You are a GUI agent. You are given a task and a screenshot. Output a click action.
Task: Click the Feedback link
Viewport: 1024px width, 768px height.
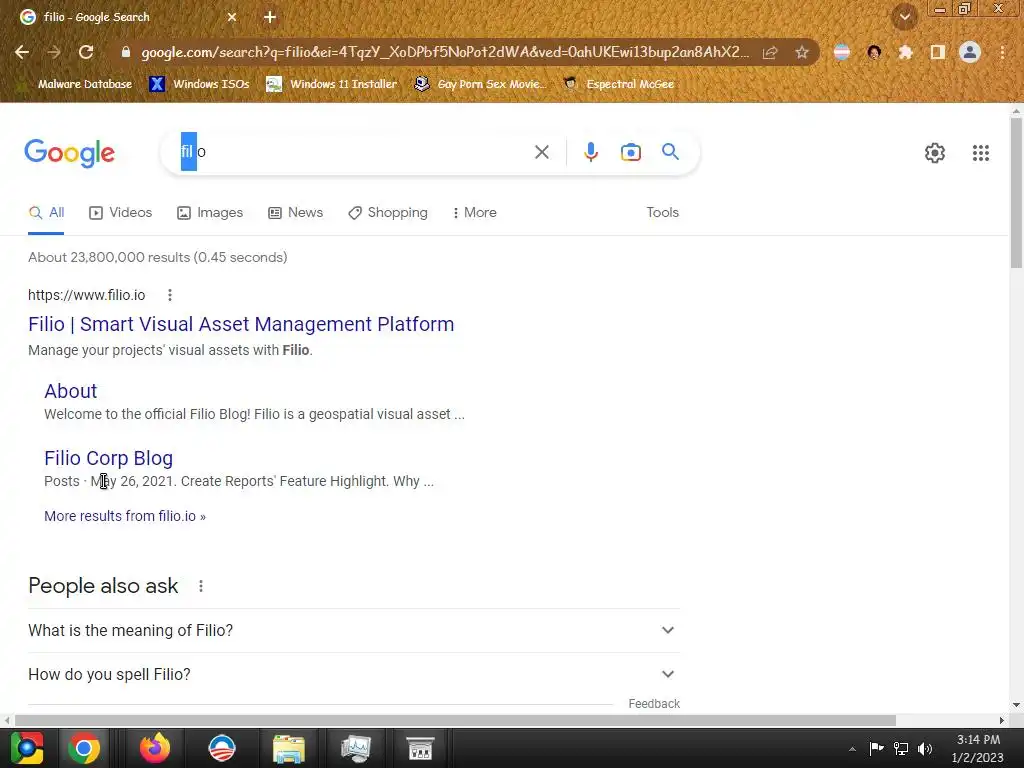(654, 703)
